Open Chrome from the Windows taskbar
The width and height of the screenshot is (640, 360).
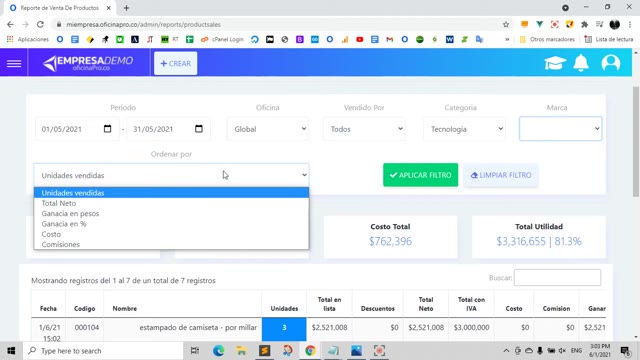pos(310,351)
